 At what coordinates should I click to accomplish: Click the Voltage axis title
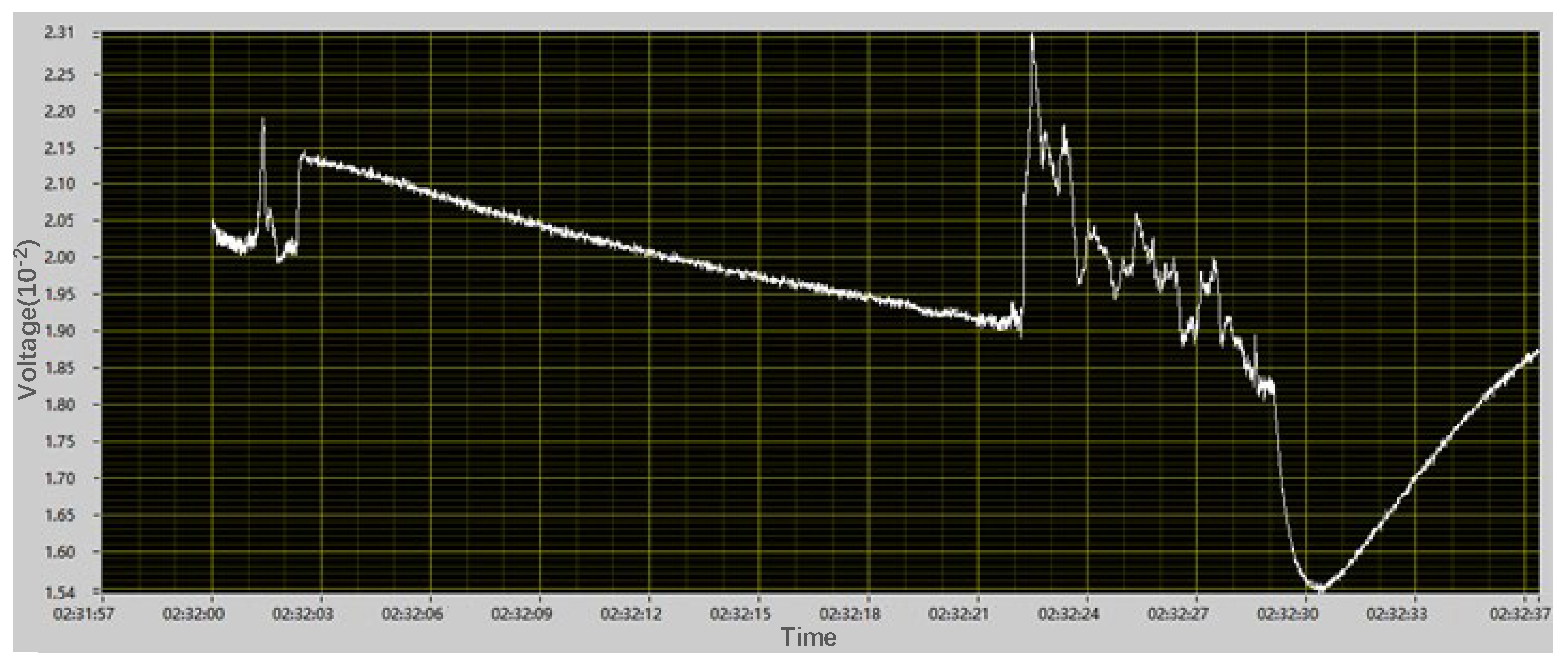click(28, 320)
